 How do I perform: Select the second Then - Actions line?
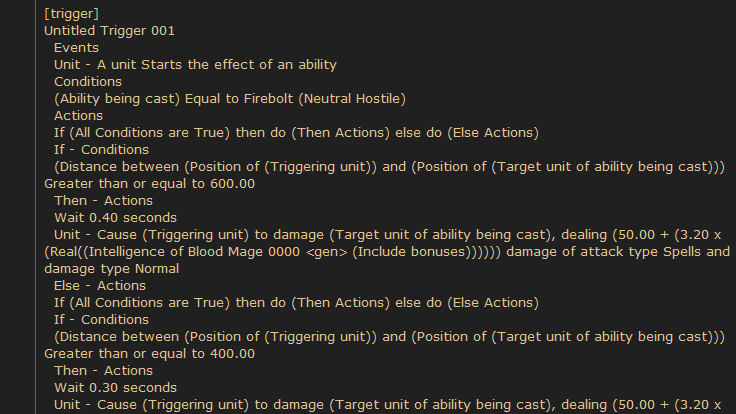[103, 370]
